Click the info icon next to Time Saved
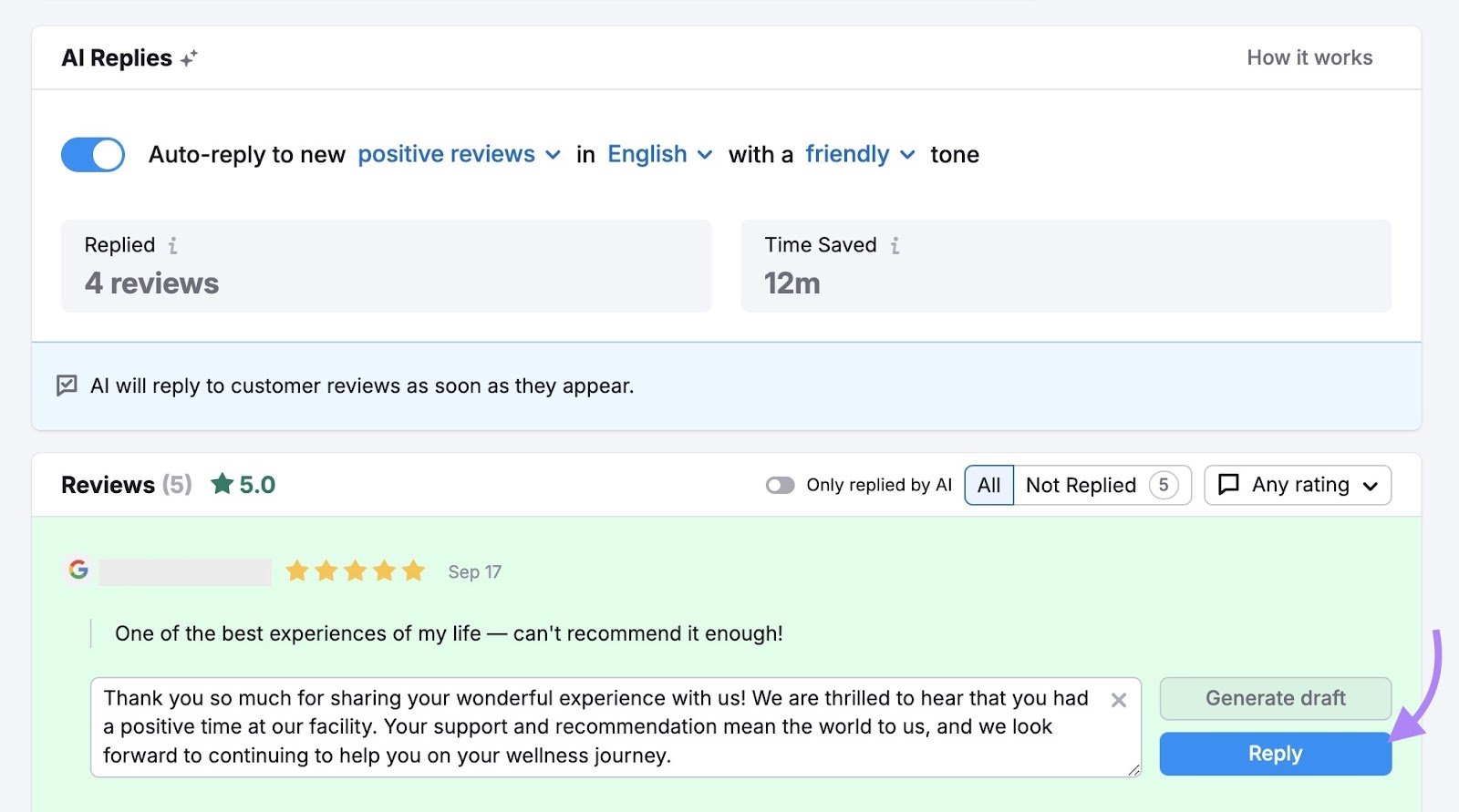The image size is (1459, 812). coord(895,245)
